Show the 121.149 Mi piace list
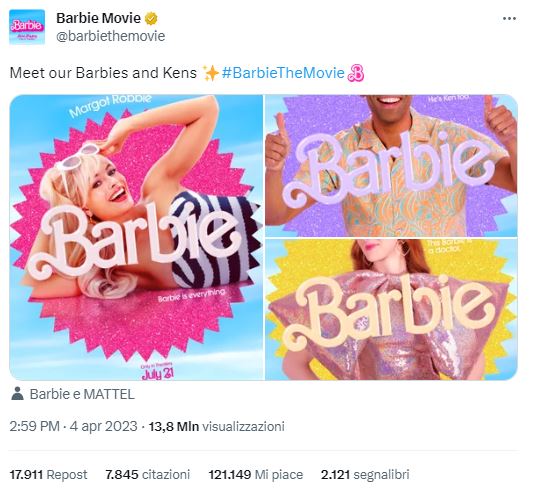Screen dimensions: 533x494 [256, 474]
